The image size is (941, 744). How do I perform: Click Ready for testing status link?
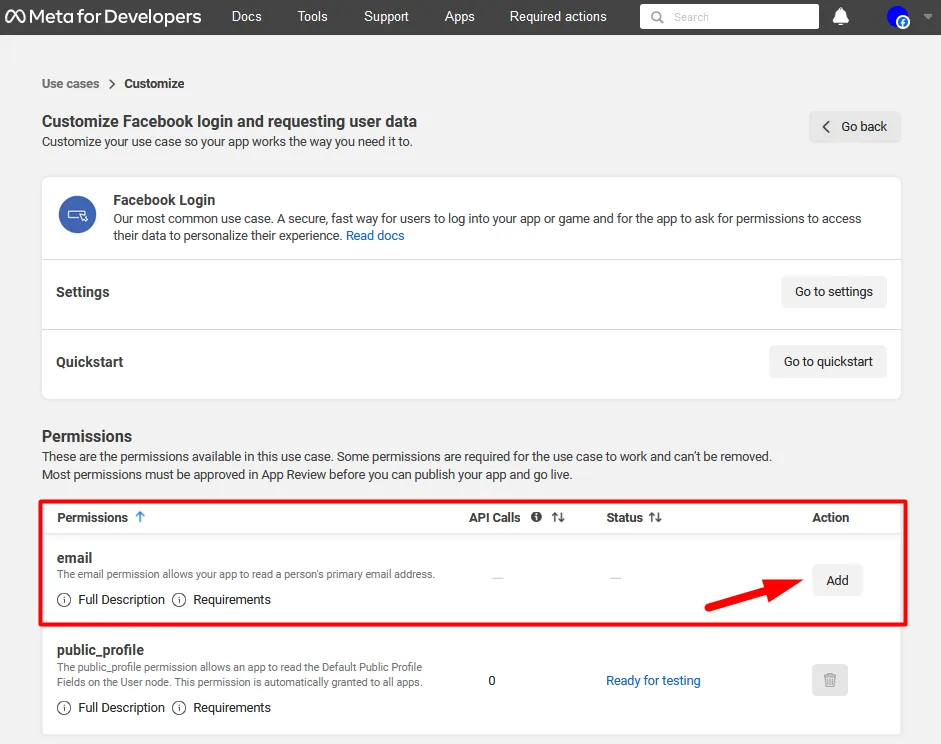pyautogui.click(x=653, y=680)
